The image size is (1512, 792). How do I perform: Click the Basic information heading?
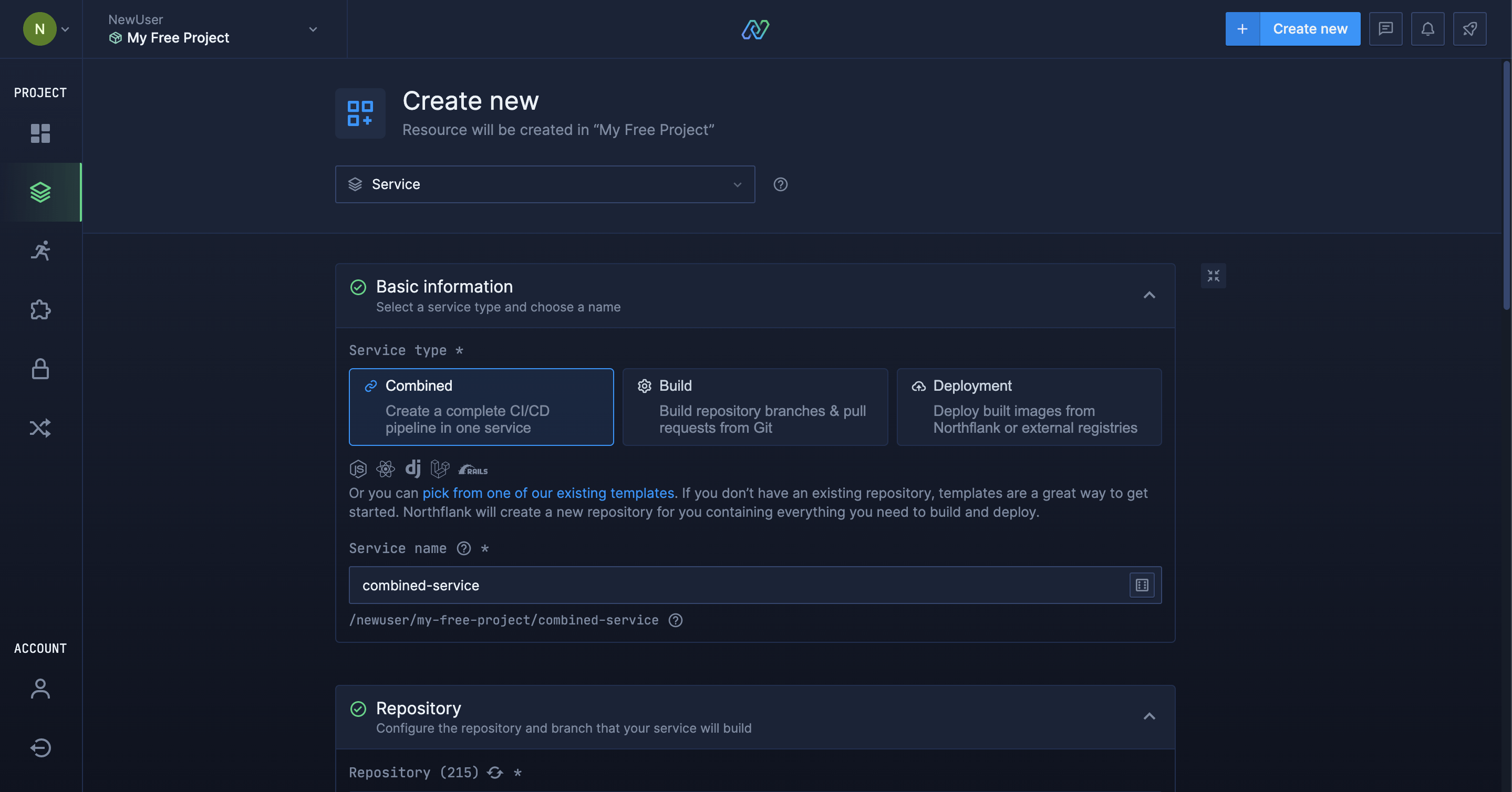coord(444,286)
